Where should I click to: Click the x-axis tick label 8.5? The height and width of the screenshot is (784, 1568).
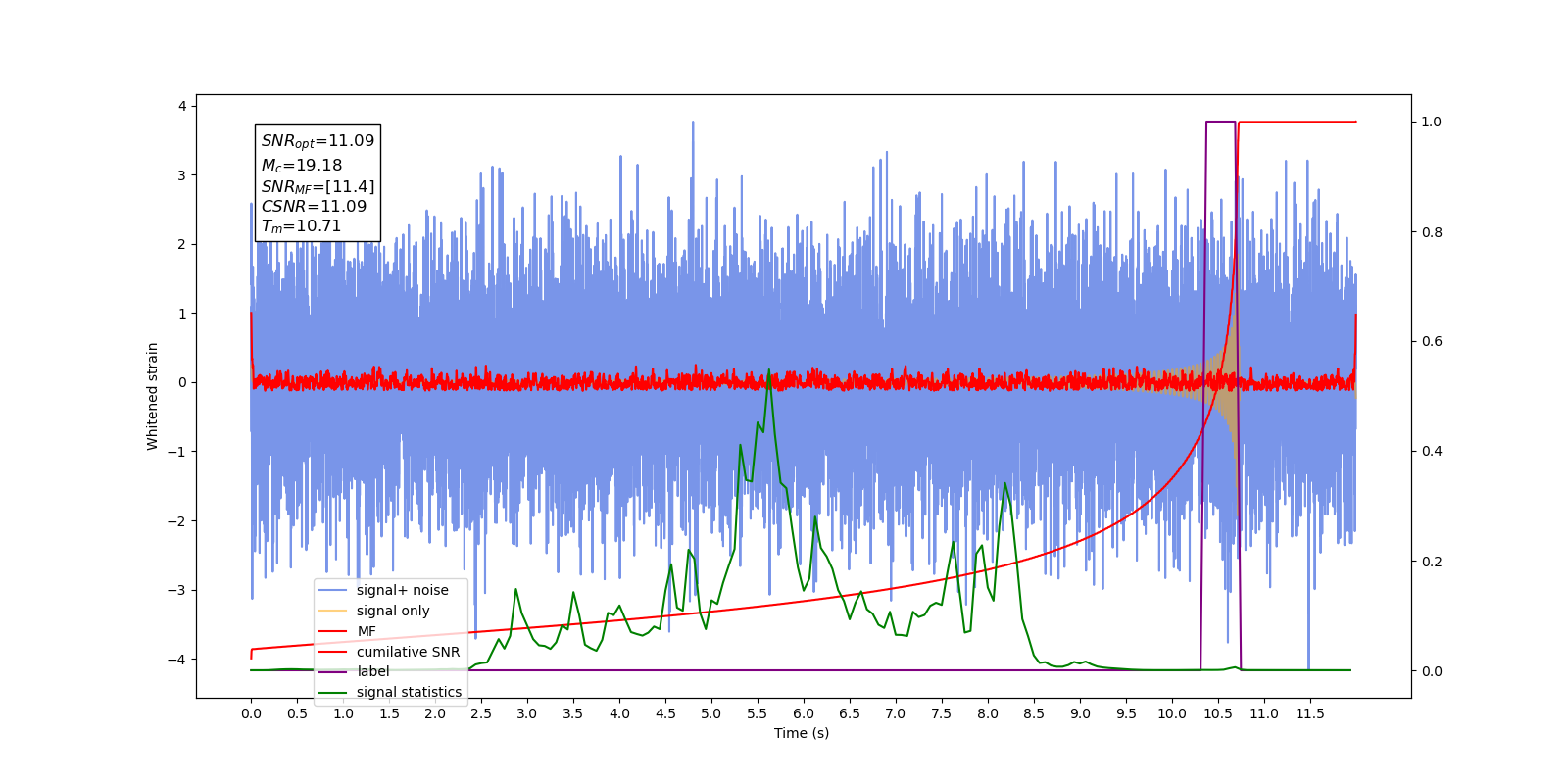tap(1034, 713)
